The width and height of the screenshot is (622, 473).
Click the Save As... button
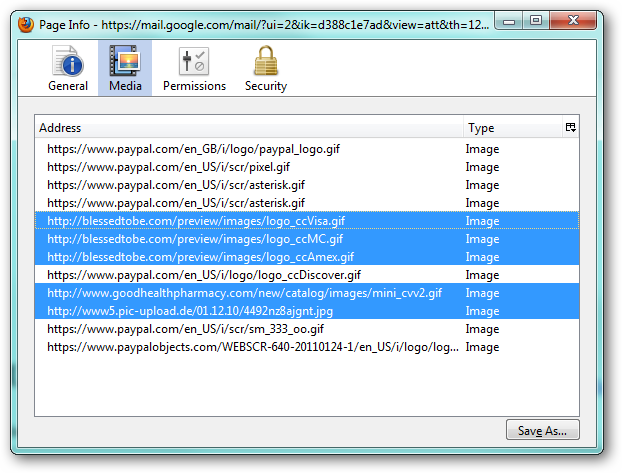point(542,430)
